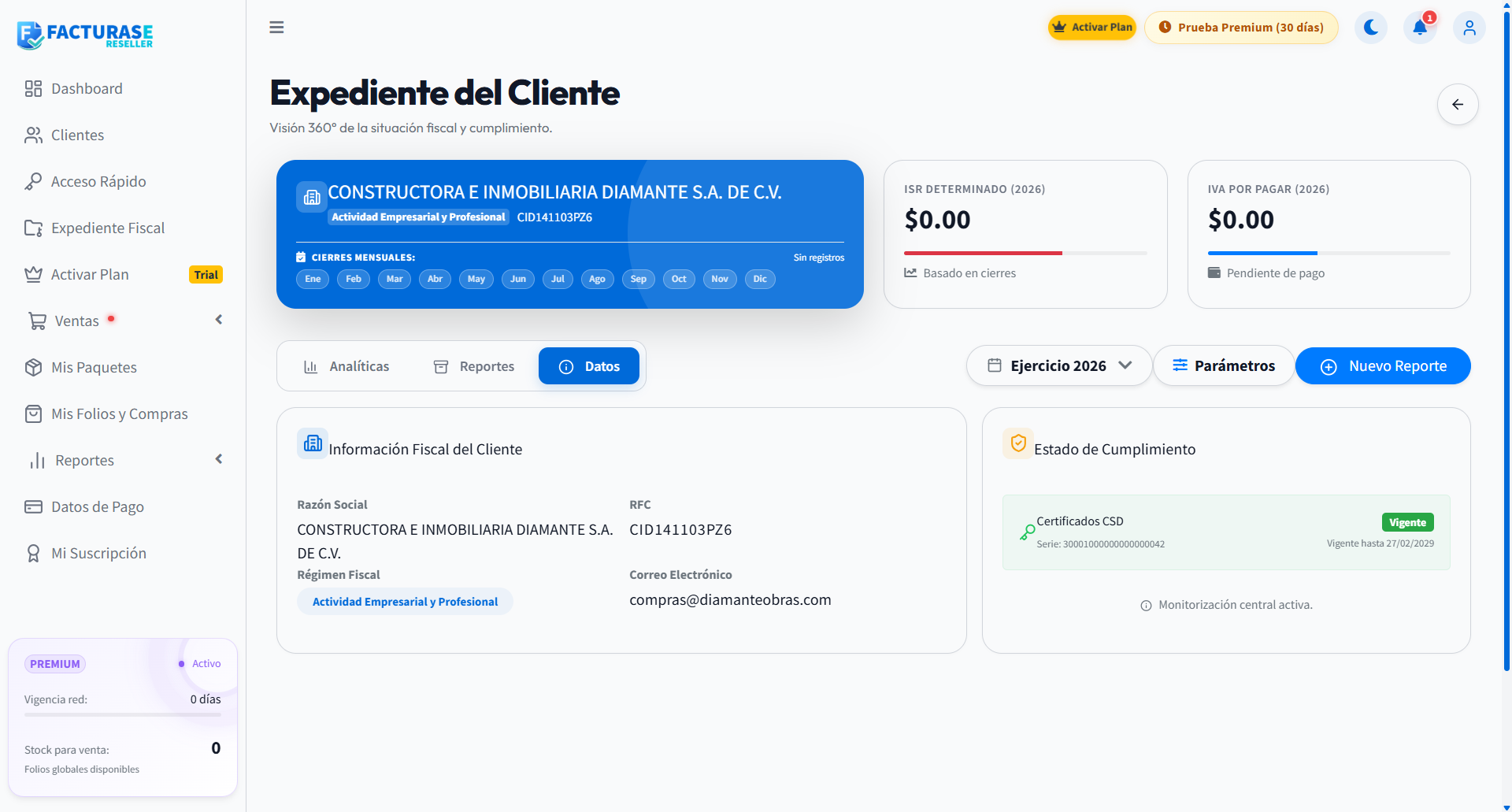Open the user profile icon
This screenshot has width=1512, height=812.
pyautogui.click(x=1469, y=28)
